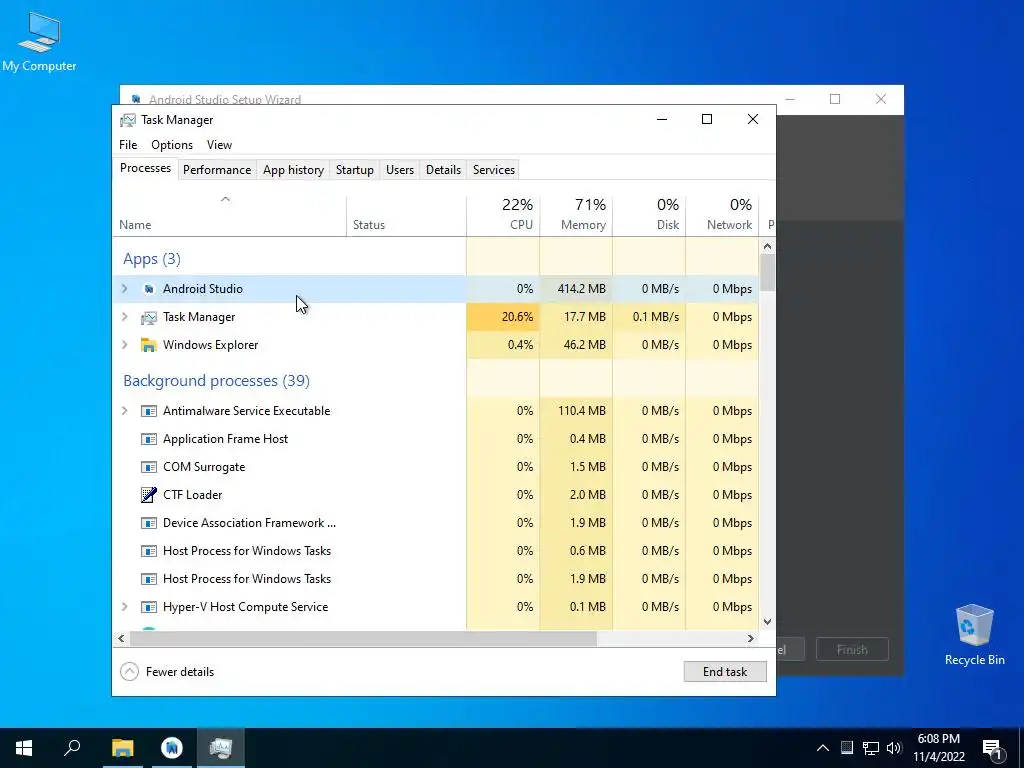Select the COM Surrogate process row
This screenshot has height=768, width=1024.
point(436,467)
